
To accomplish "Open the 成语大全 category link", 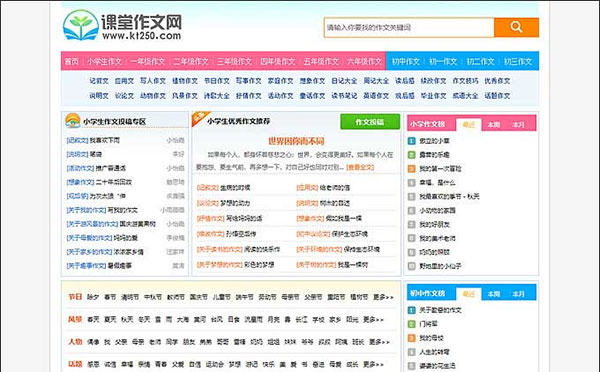I will pyautogui.click(x=465, y=96).
